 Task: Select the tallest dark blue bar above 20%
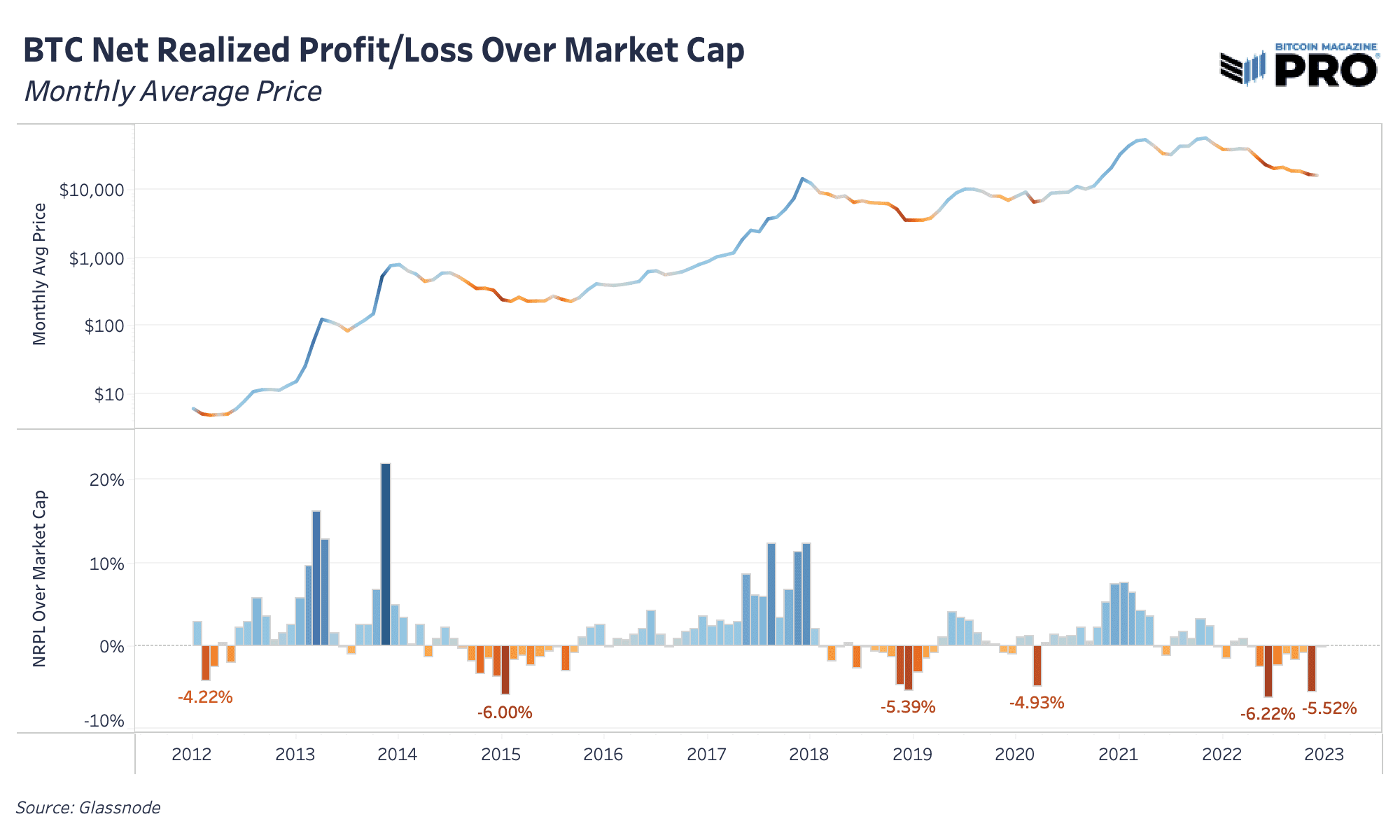tap(386, 554)
